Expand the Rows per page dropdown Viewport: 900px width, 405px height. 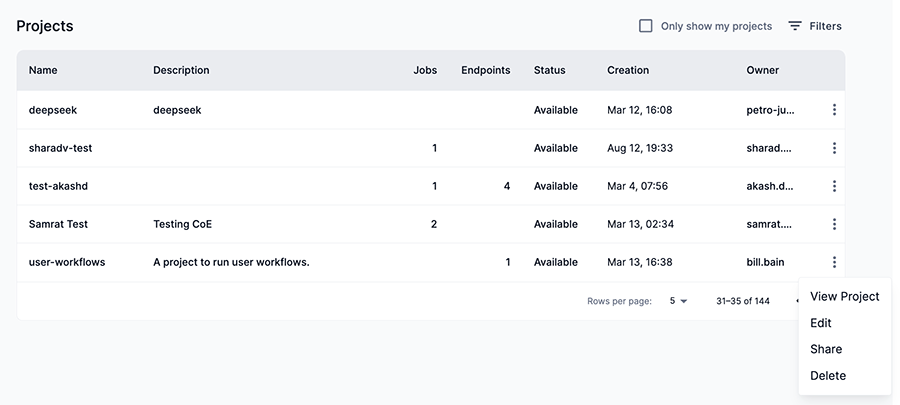point(678,301)
